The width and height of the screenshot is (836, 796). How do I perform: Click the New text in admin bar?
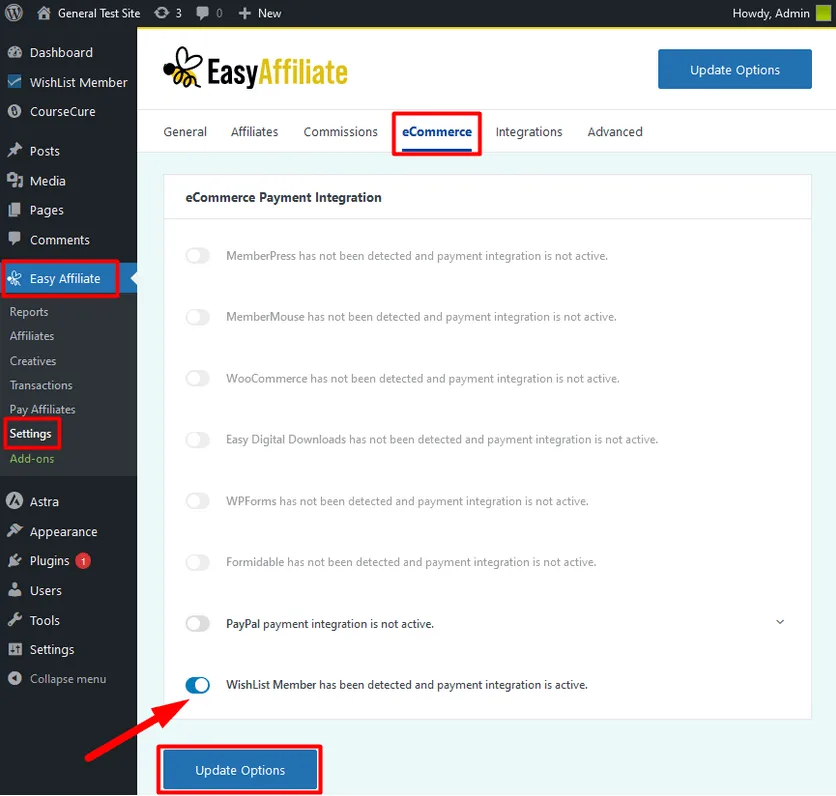(269, 13)
